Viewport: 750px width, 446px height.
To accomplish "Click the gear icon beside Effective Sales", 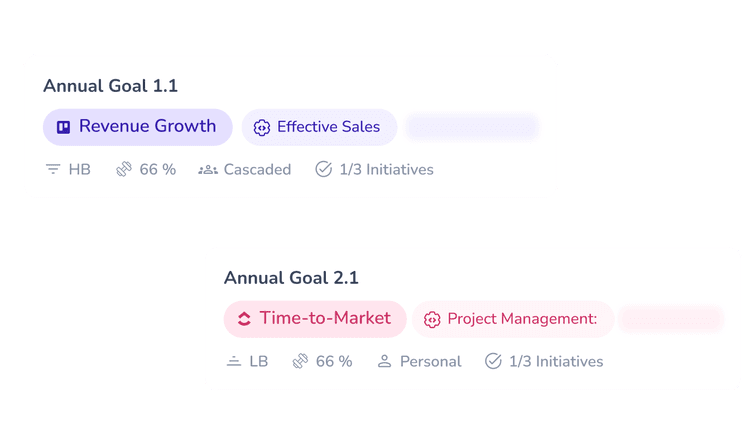I will (x=262, y=128).
